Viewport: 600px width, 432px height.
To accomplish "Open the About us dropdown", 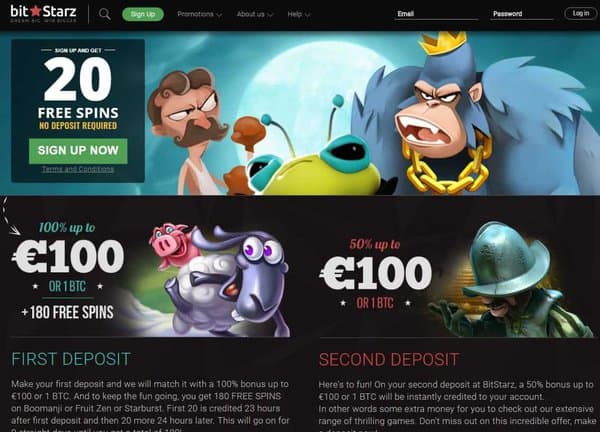I will pyautogui.click(x=255, y=14).
